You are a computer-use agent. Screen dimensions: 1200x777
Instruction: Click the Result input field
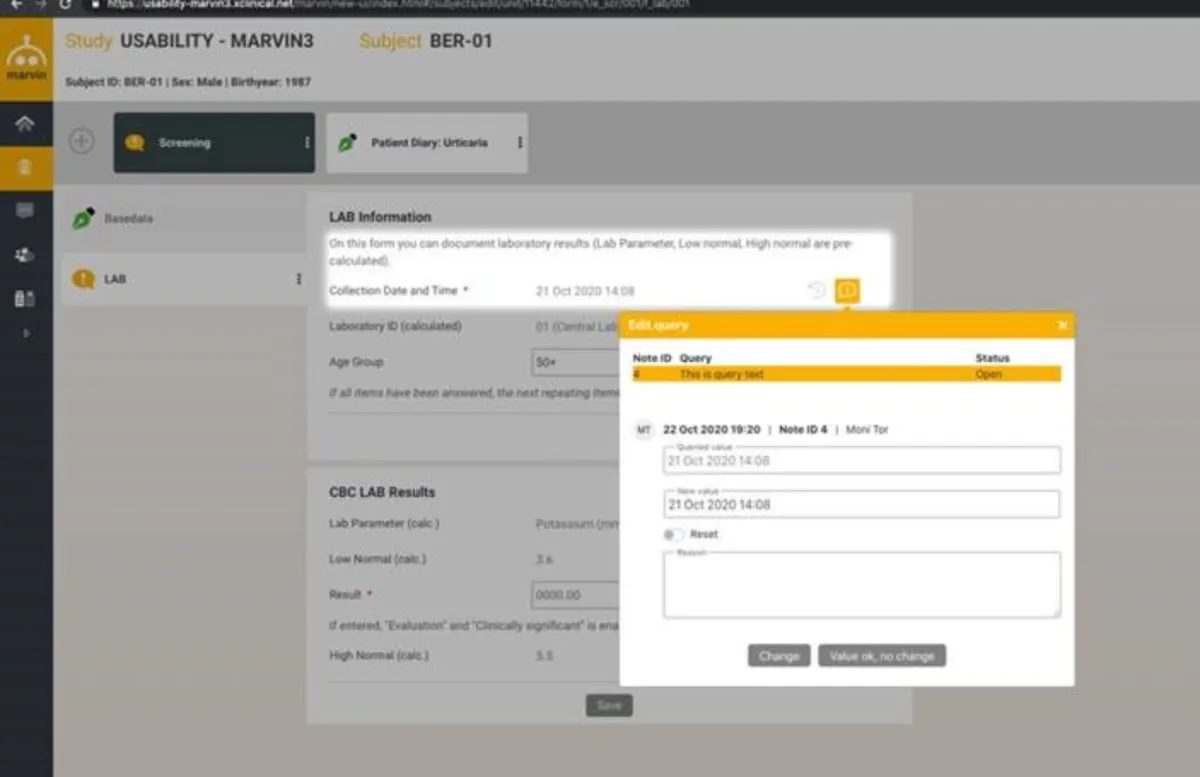coord(576,595)
